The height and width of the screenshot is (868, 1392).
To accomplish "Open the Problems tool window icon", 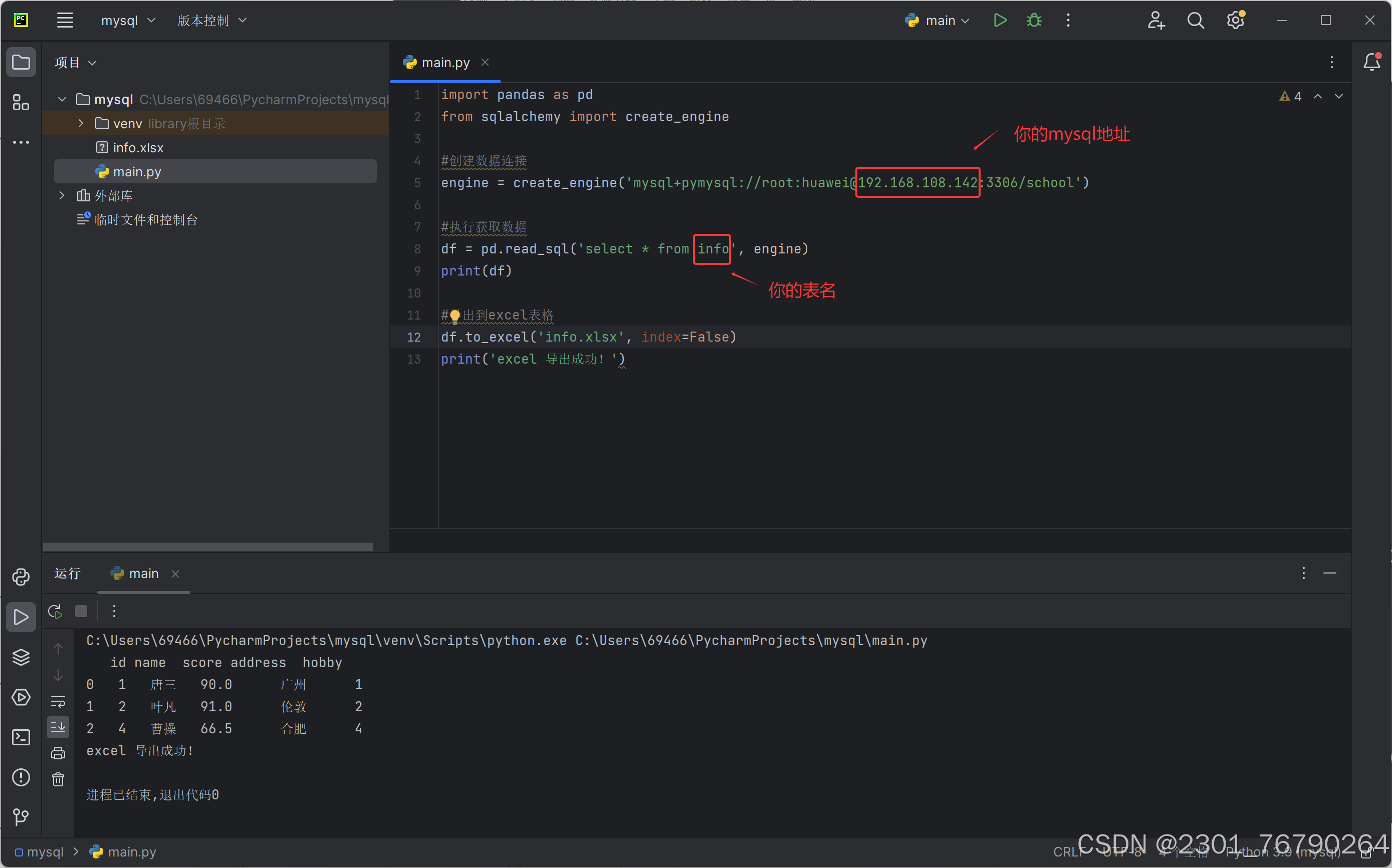I will tap(21, 777).
